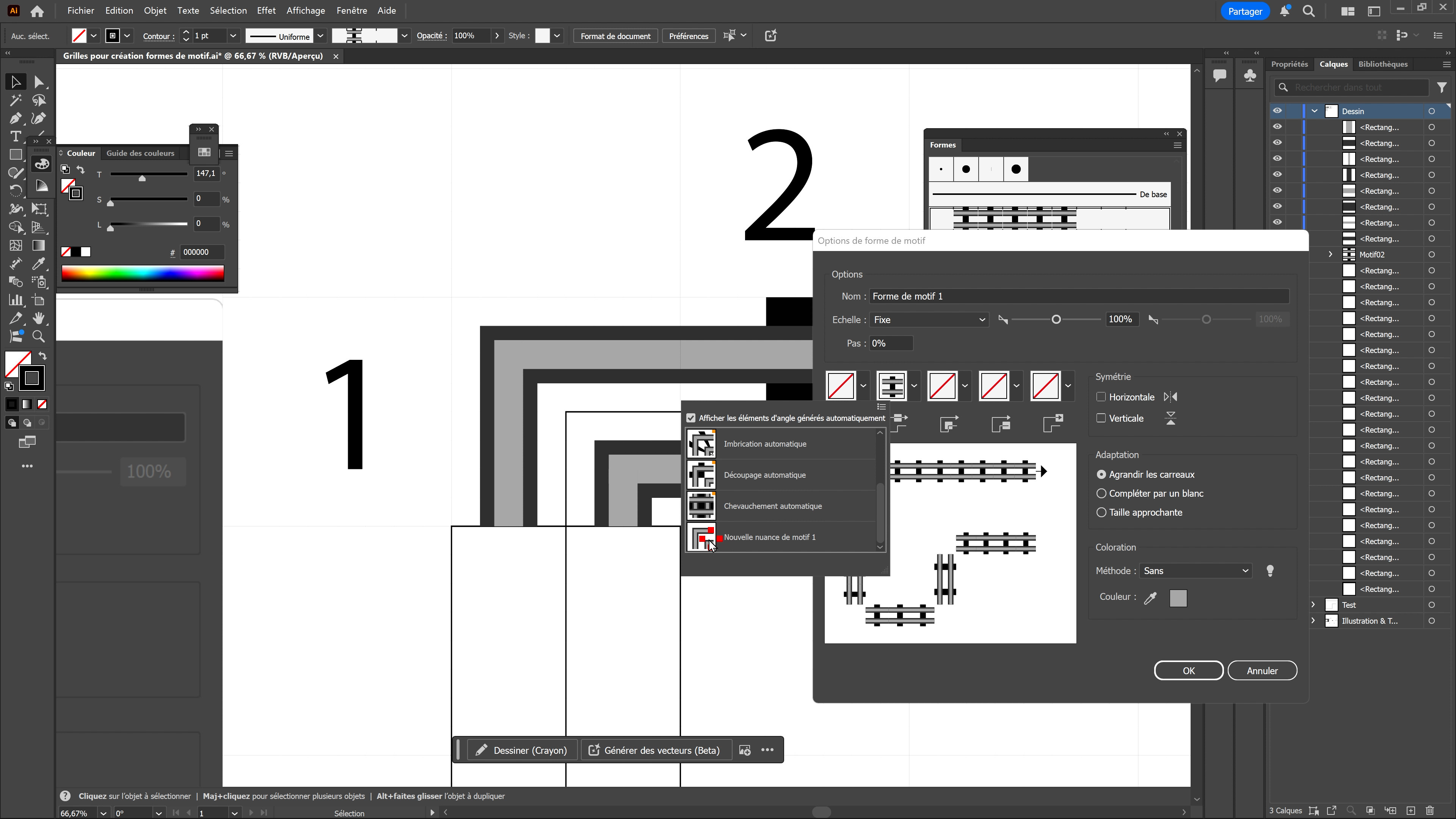Open the Fenêtre menu
Viewport: 1456px width, 819px height.
351,11
